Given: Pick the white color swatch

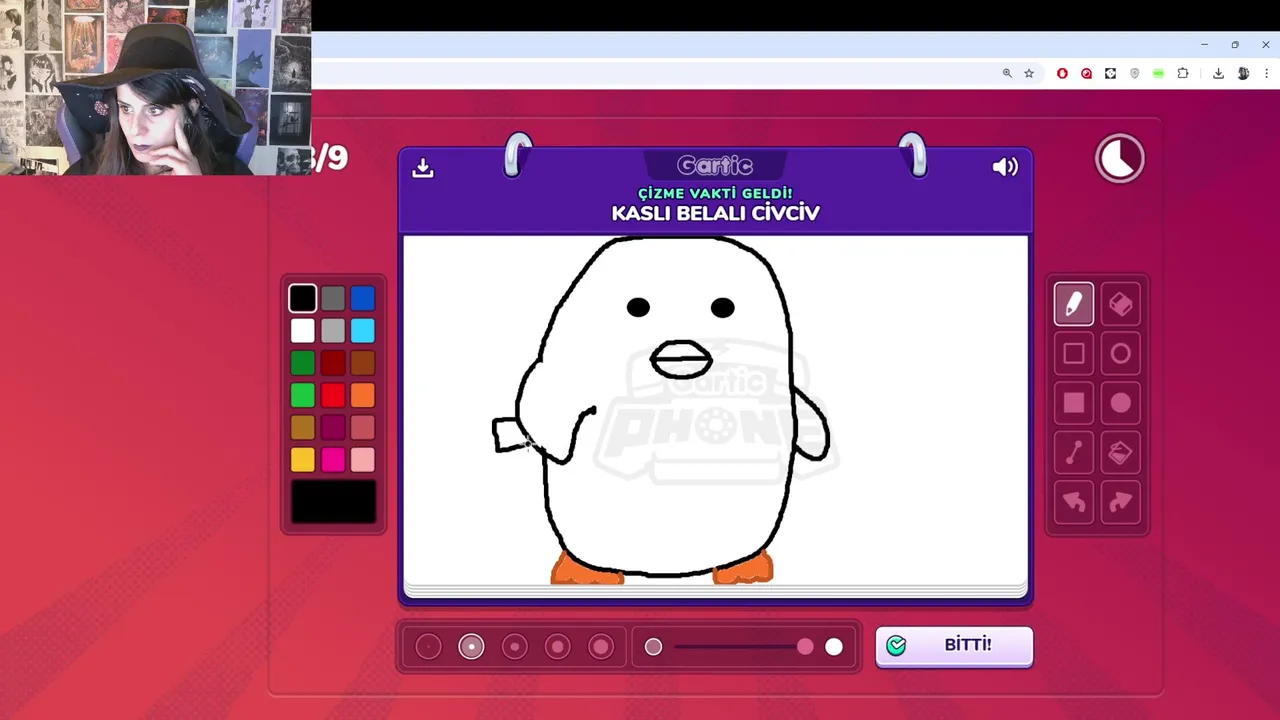Looking at the screenshot, I should pyautogui.click(x=303, y=330).
